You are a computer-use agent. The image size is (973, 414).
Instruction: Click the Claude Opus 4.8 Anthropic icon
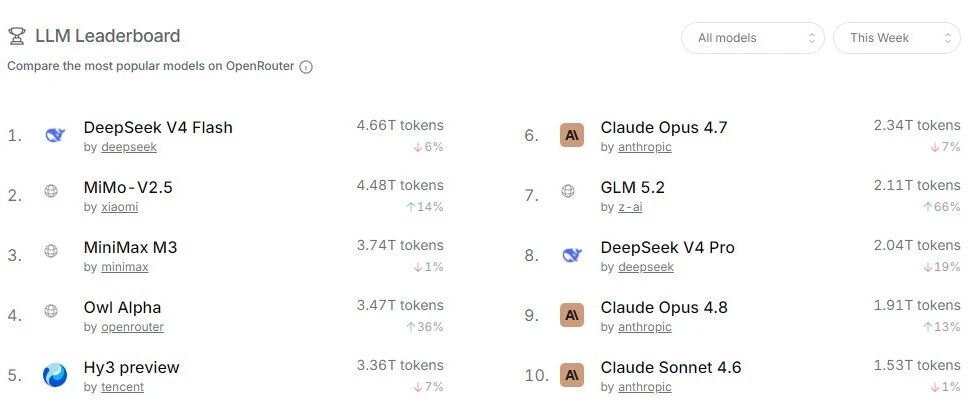point(572,315)
